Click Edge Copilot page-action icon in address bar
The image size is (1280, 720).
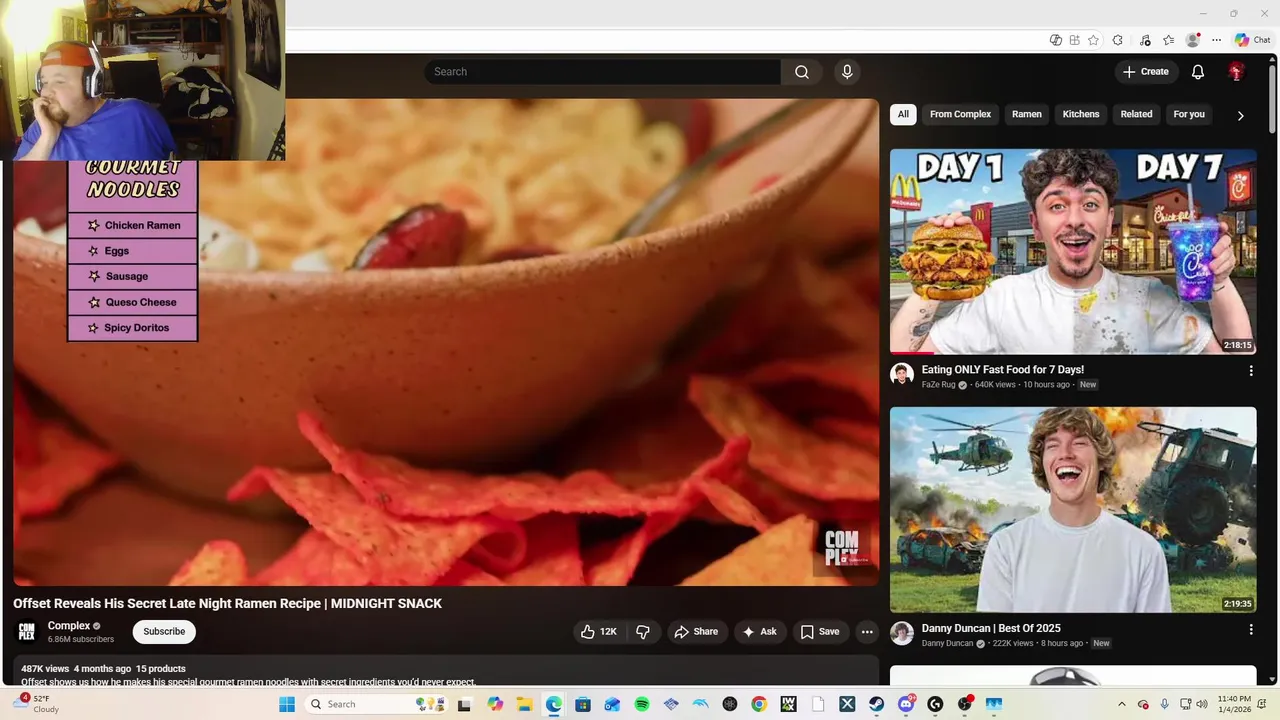click(1056, 40)
